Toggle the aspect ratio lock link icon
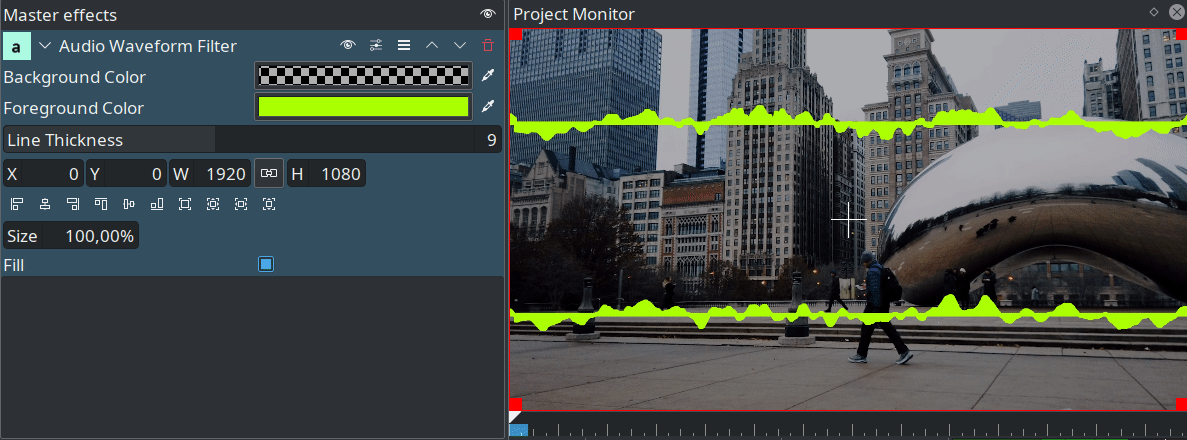The width and height of the screenshot is (1187, 440). (269, 173)
